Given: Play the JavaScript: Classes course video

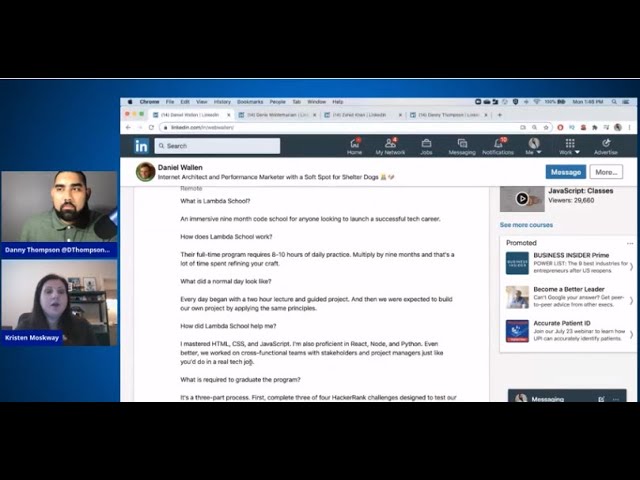Looking at the screenshot, I should coord(522,199).
